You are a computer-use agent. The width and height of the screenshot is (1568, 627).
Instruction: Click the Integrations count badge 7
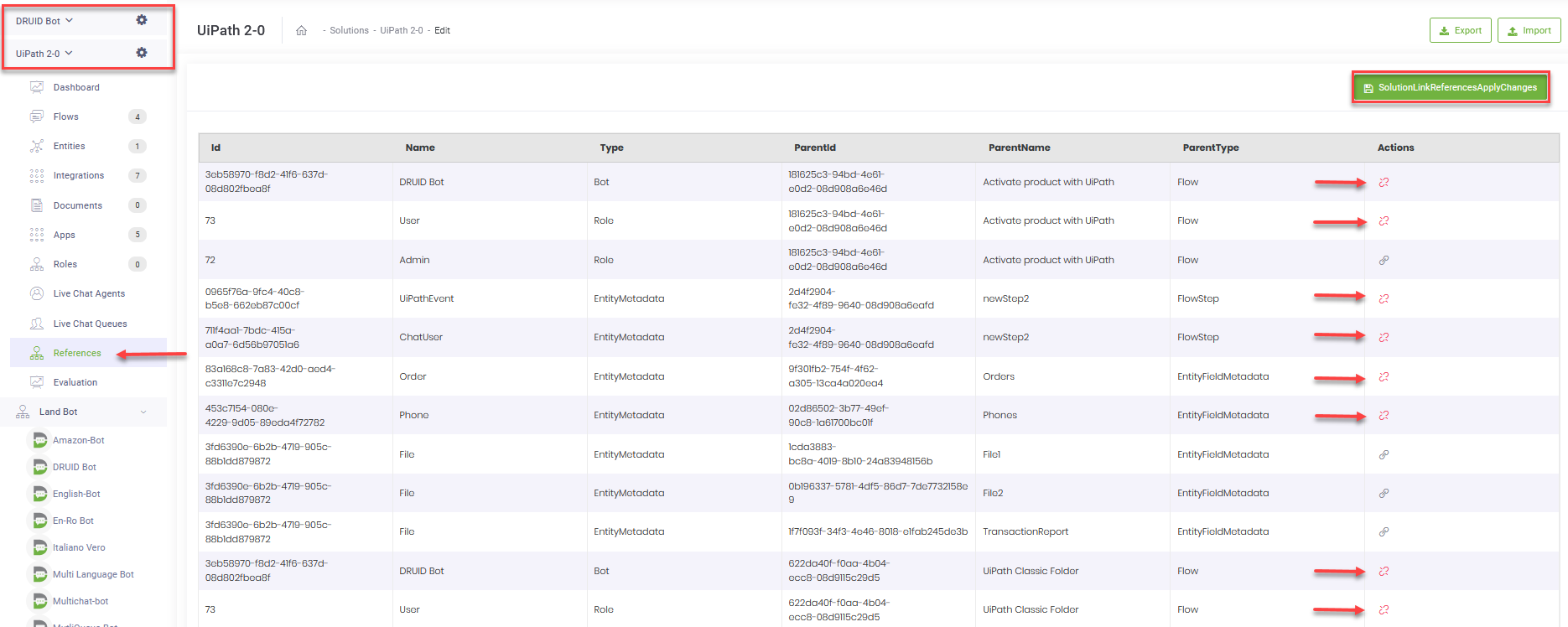point(138,175)
